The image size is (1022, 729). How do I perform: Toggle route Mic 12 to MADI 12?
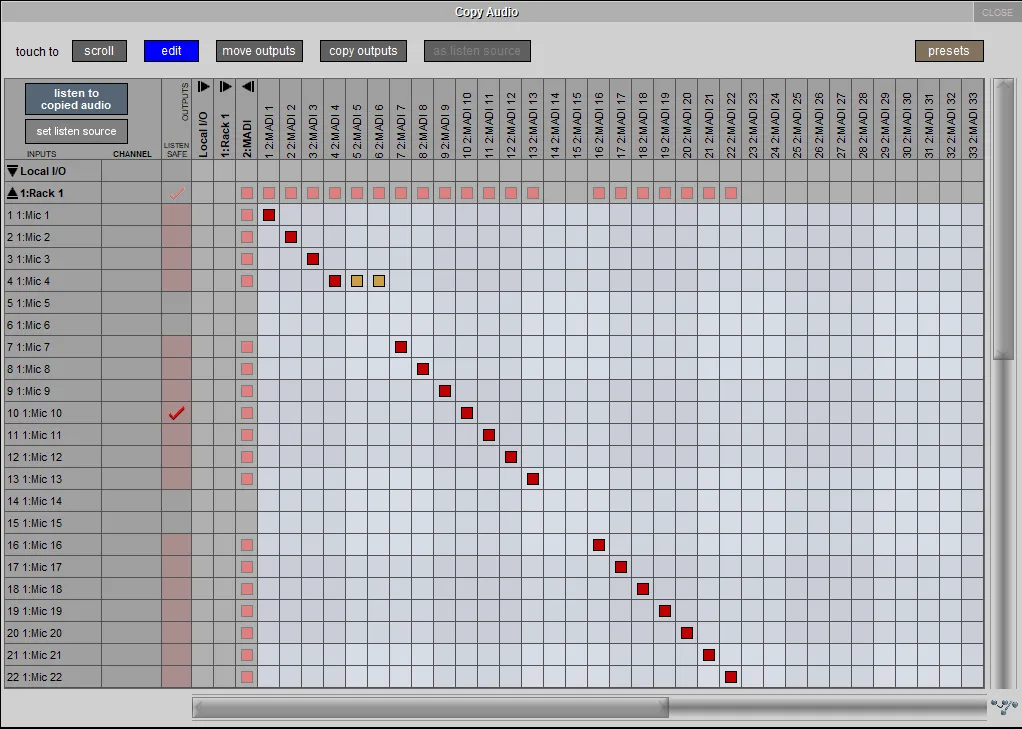point(511,457)
